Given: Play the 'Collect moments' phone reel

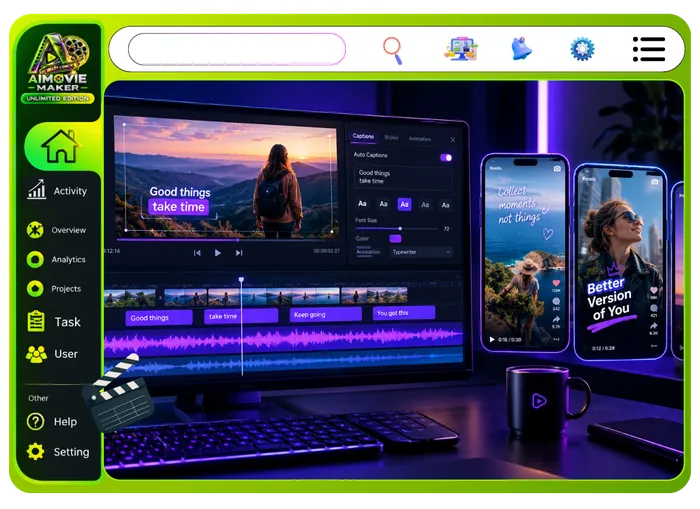Looking at the screenshot, I should 492,339.
